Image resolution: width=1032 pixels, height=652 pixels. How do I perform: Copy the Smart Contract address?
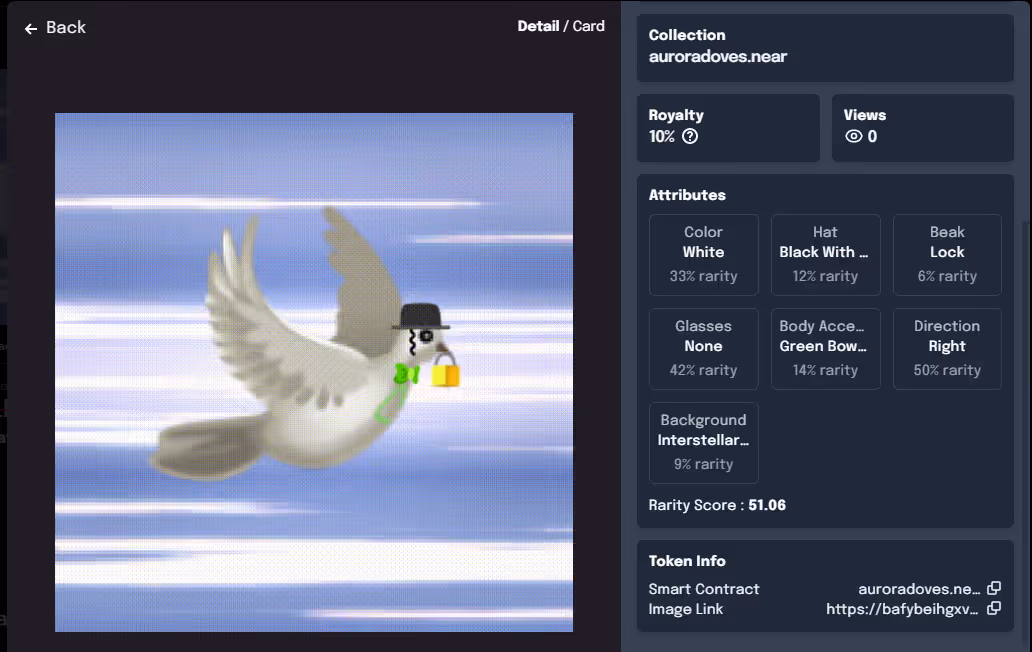click(x=994, y=588)
